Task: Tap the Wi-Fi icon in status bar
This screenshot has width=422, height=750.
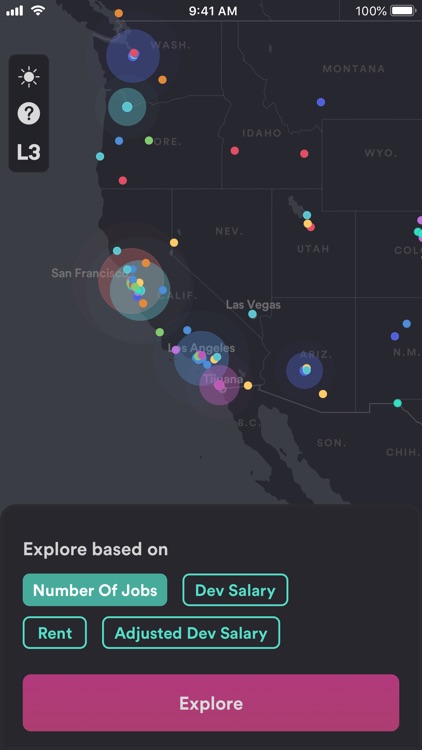Action: (x=37, y=10)
